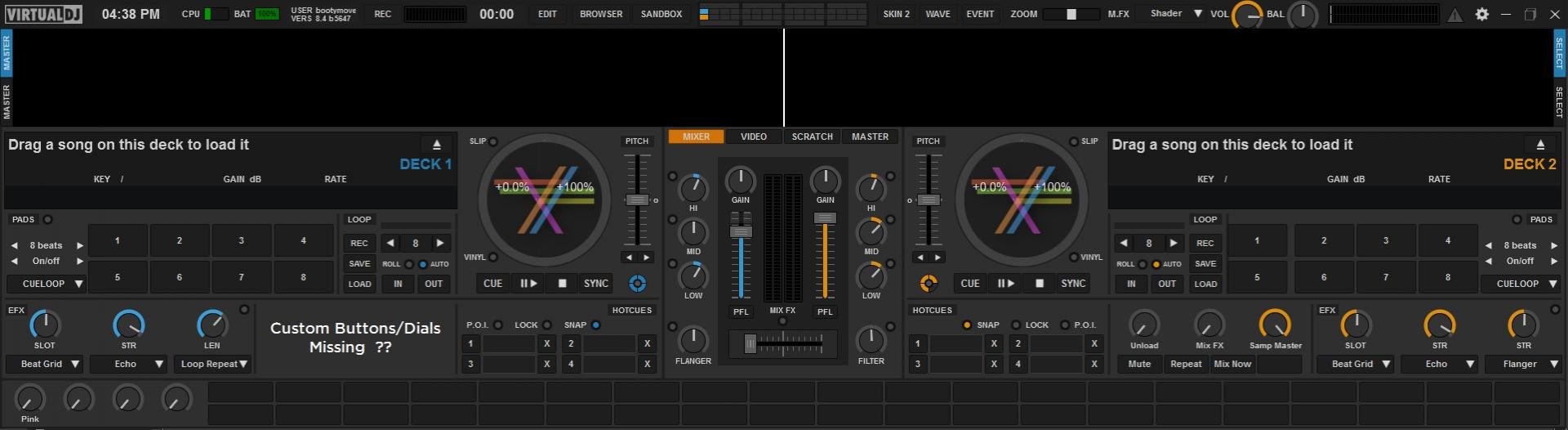Viewport: 1568px width, 430px height.
Task: Click deck 1 pitch fader
Action: click(x=637, y=199)
